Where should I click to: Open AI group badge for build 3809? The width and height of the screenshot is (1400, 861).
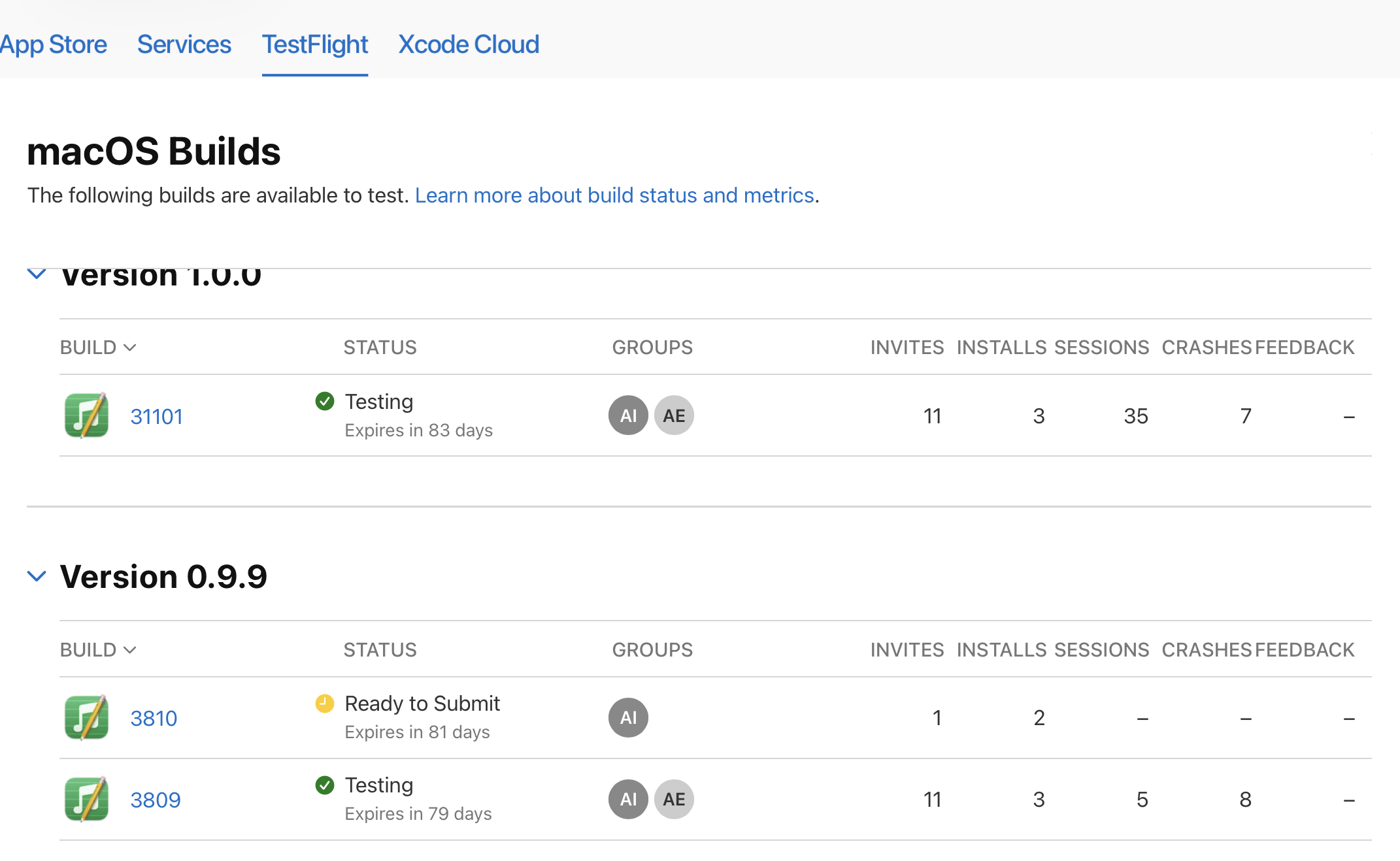coord(628,799)
